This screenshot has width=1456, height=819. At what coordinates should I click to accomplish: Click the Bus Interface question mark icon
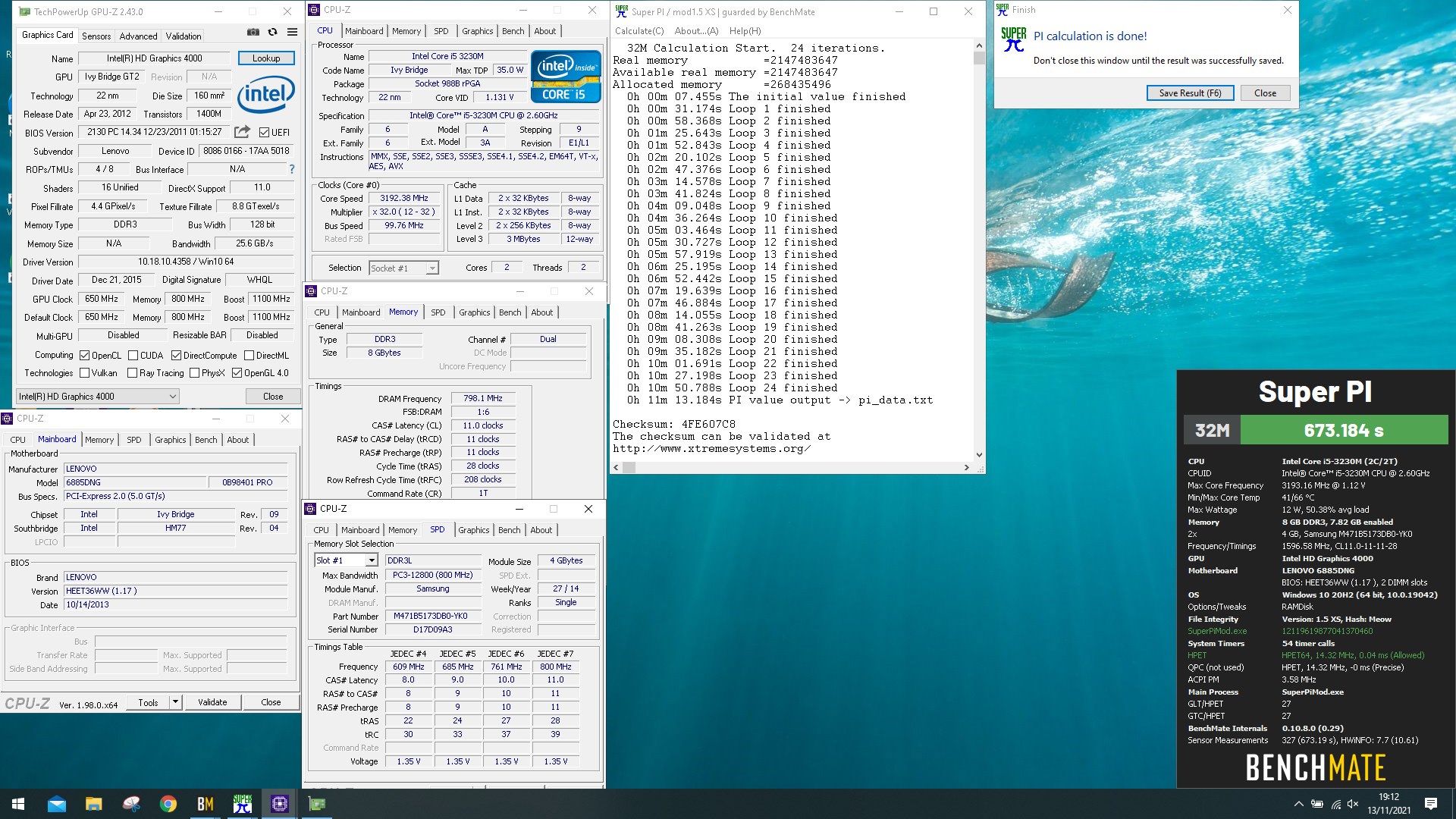click(292, 169)
